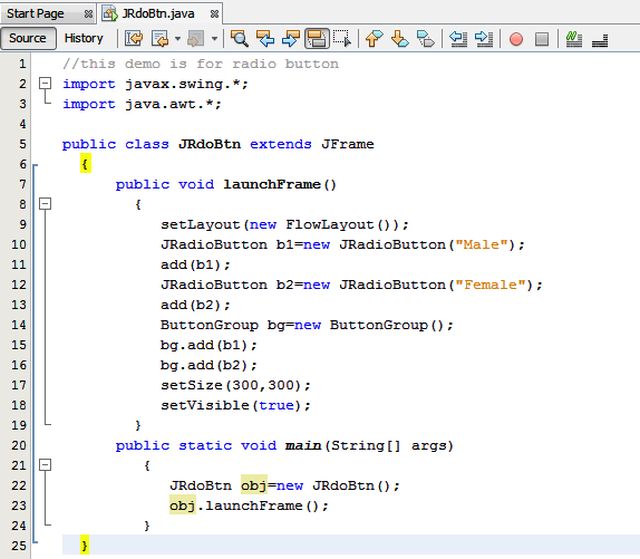
Task: Comment selected lines icon
Action: click(x=574, y=39)
